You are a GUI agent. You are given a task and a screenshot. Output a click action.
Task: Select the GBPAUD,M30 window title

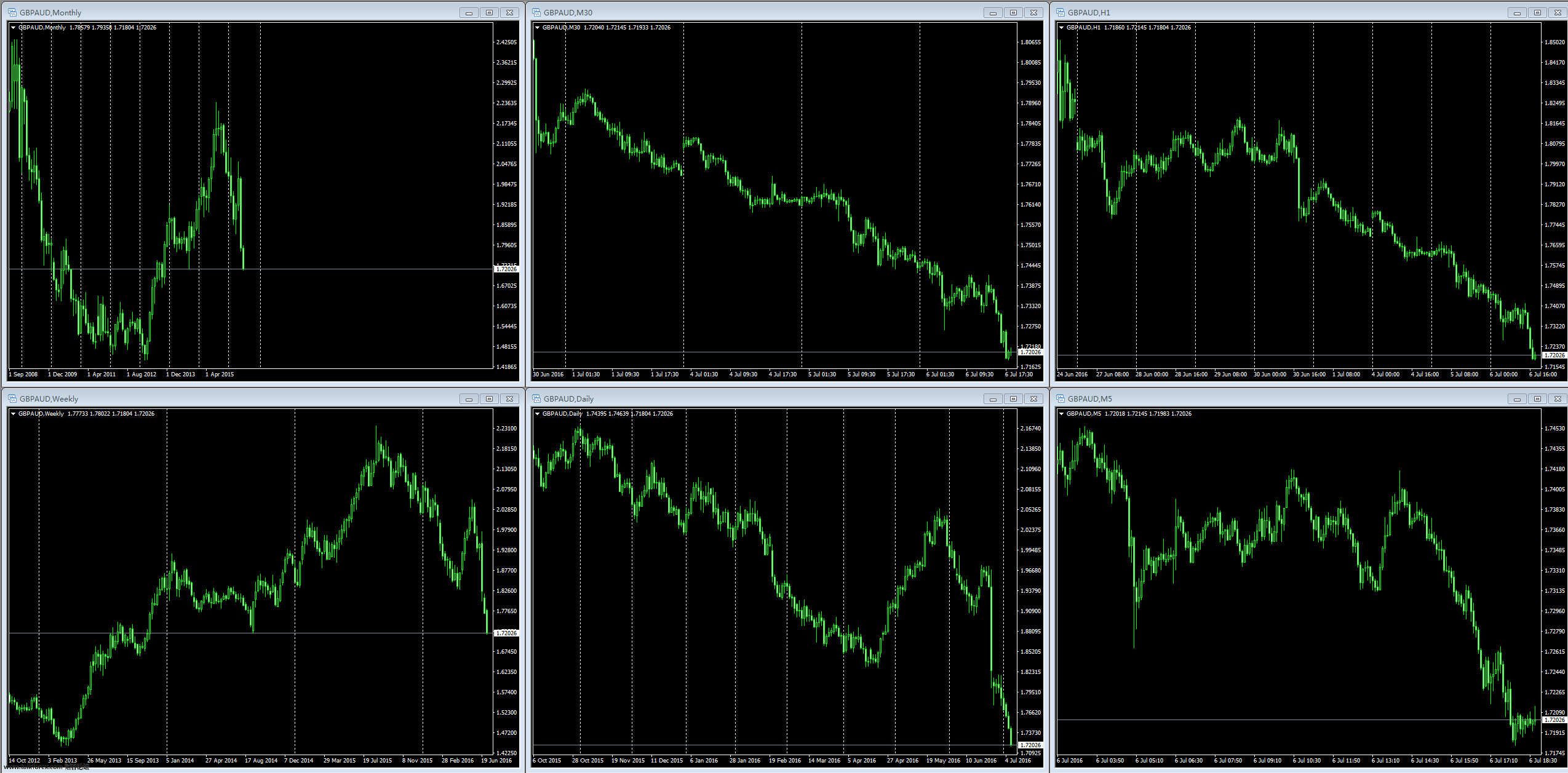point(568,12)
